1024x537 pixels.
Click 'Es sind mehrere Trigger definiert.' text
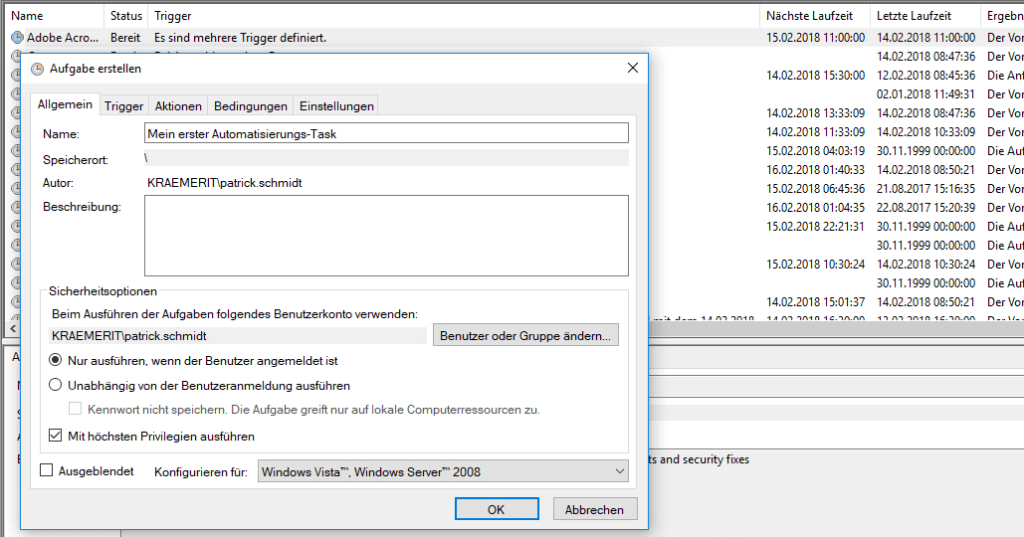(x=240, y=38)
